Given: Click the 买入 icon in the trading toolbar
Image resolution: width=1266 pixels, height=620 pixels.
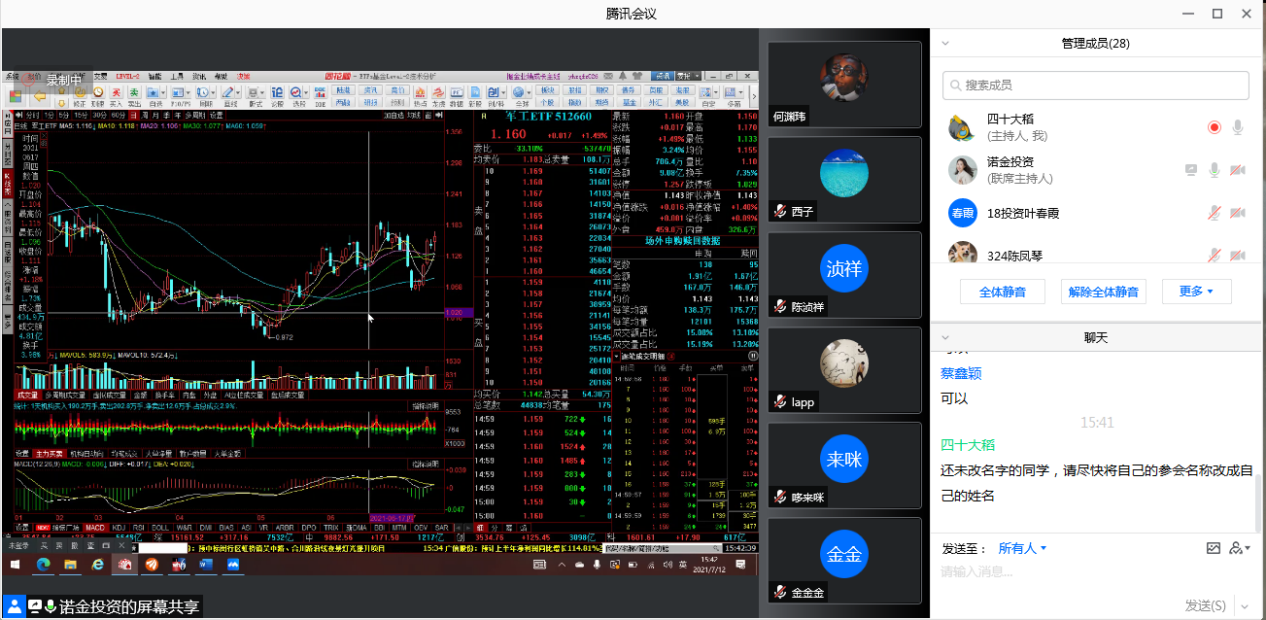Looking at the screenshot, I should (x=115, y=95).
